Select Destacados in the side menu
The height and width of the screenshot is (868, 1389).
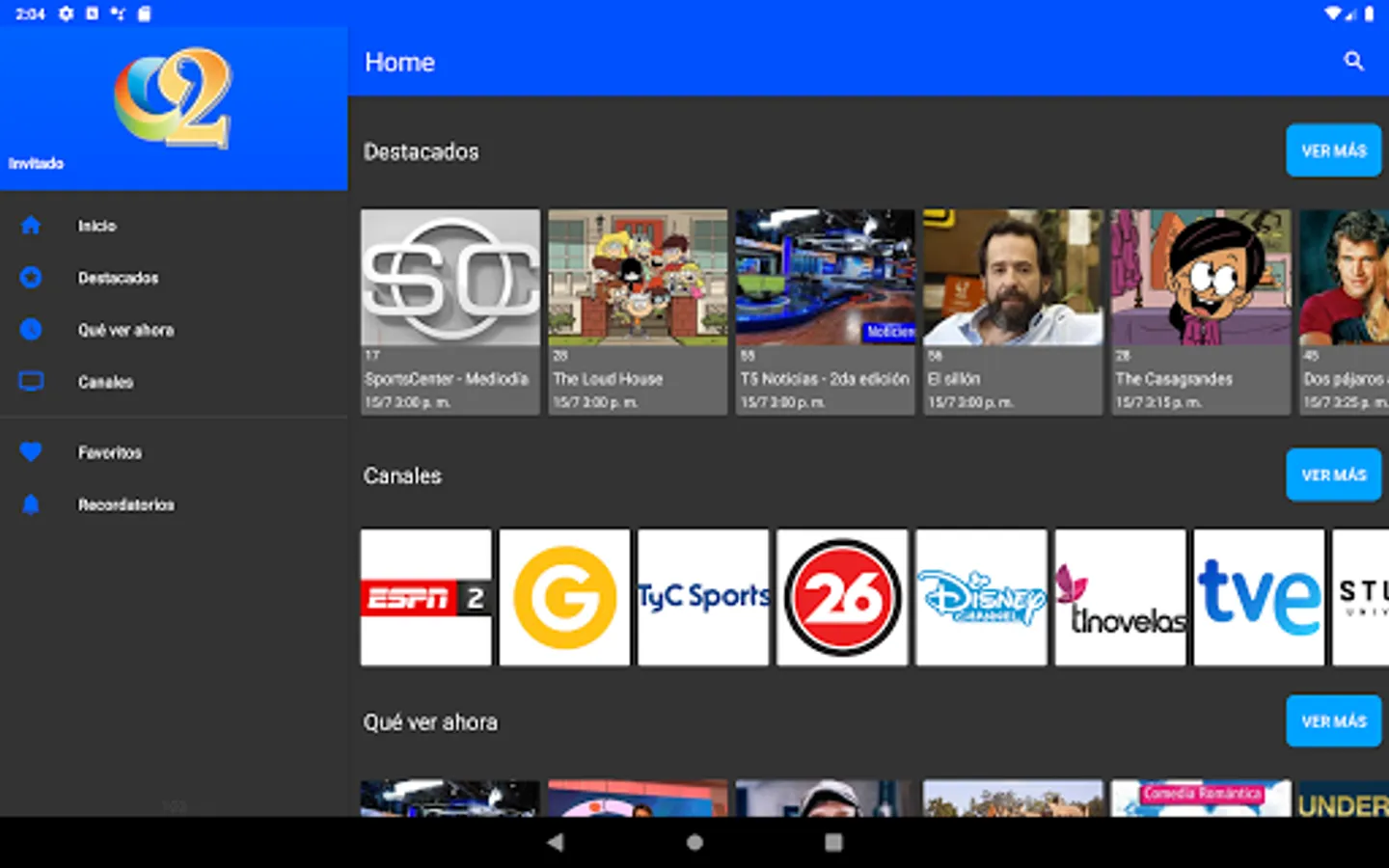[x=174, y=278]
